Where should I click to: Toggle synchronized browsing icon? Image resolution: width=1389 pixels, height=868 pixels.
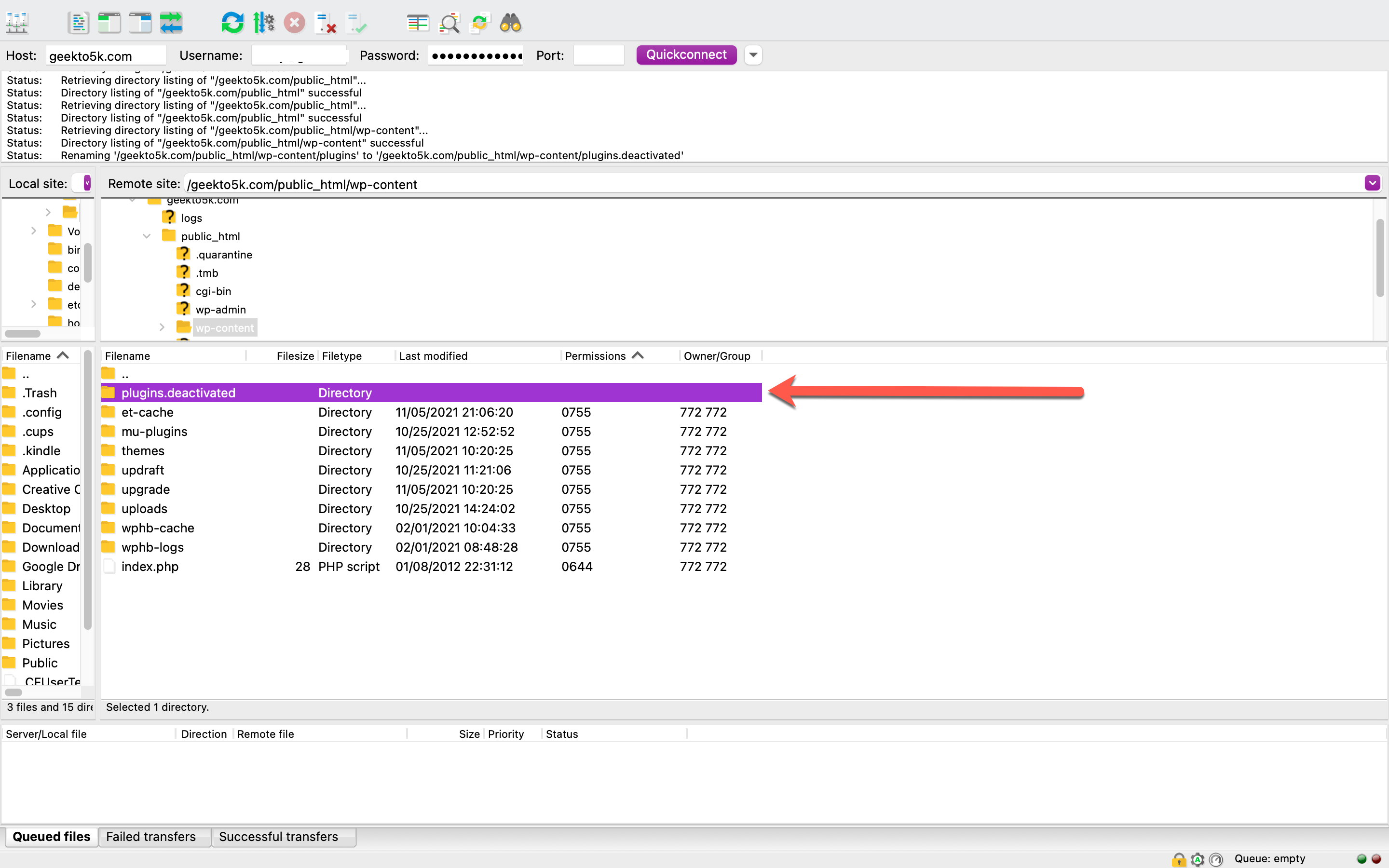[479, 23]
